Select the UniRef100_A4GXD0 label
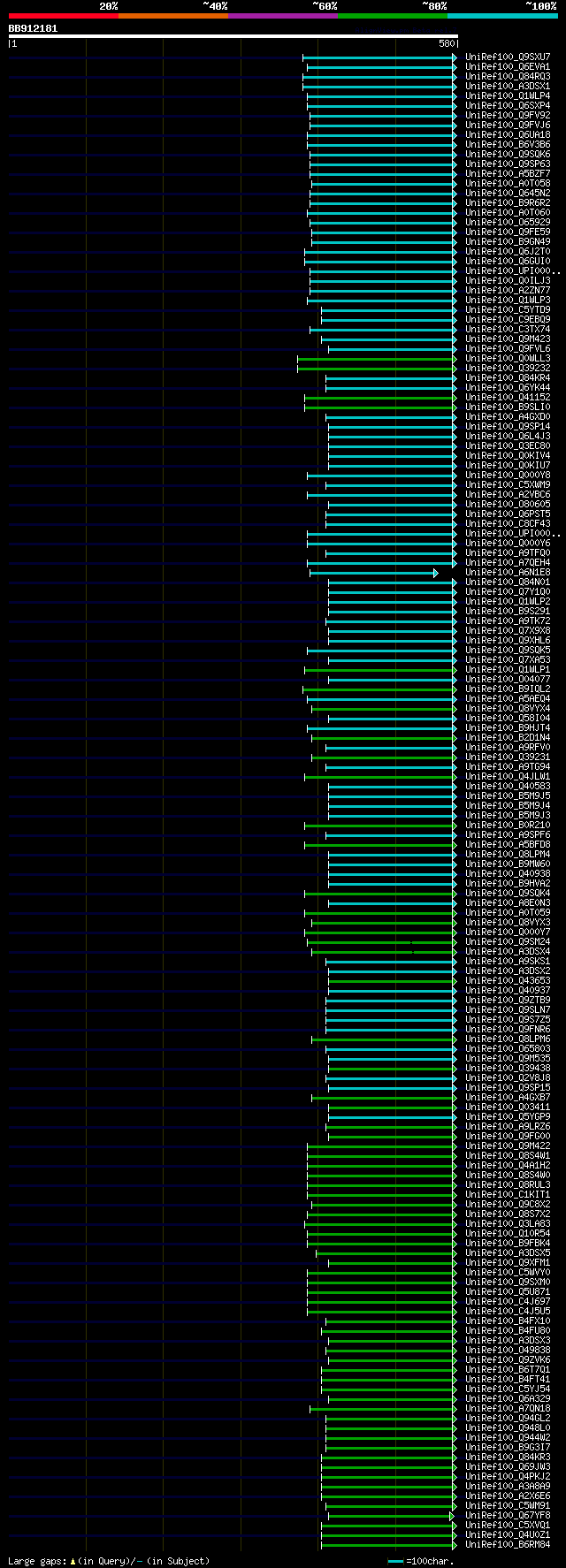 click(x=508, y=416)
